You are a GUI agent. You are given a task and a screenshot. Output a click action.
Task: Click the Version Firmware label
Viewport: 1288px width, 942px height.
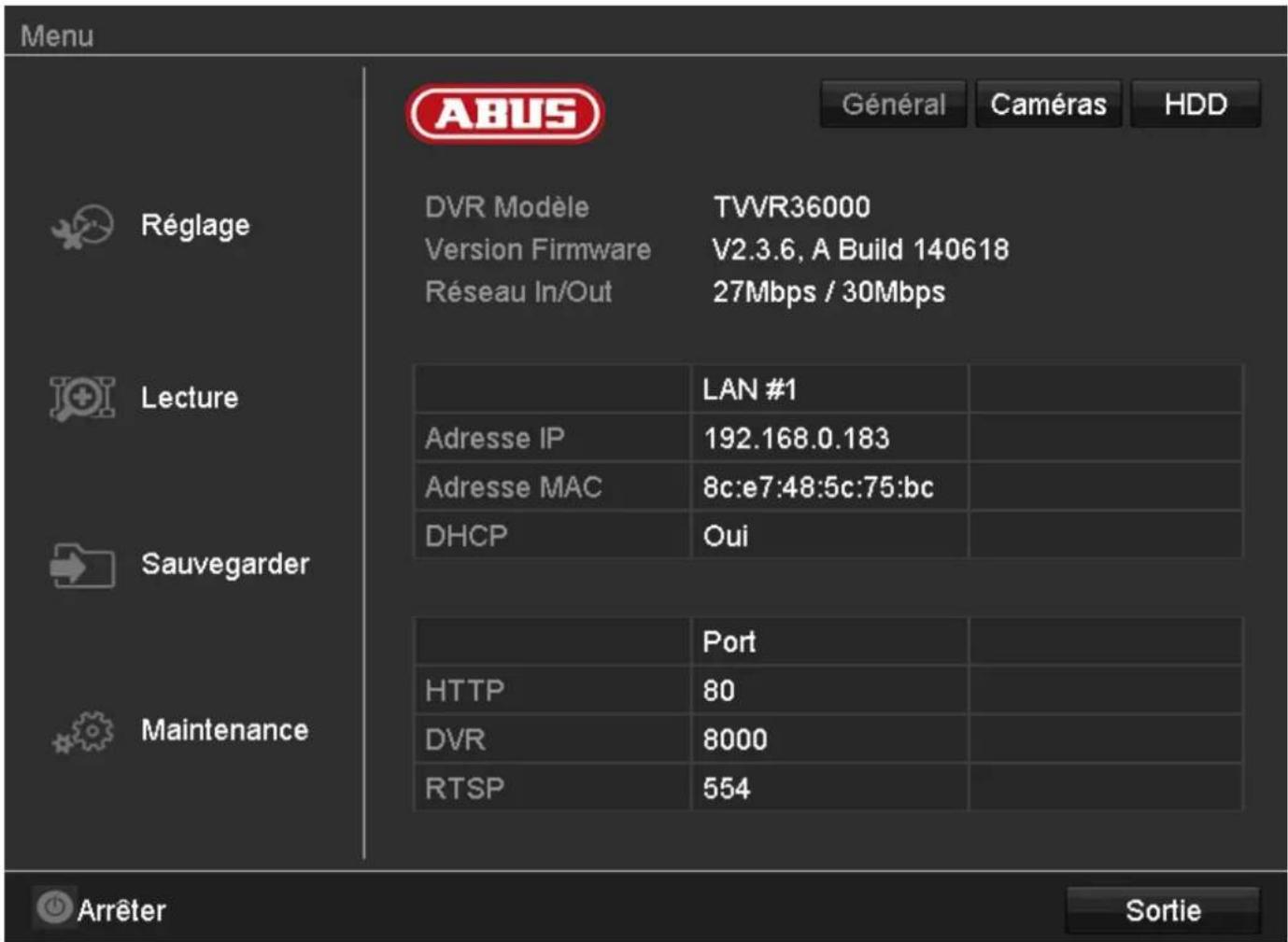(538, 249)
